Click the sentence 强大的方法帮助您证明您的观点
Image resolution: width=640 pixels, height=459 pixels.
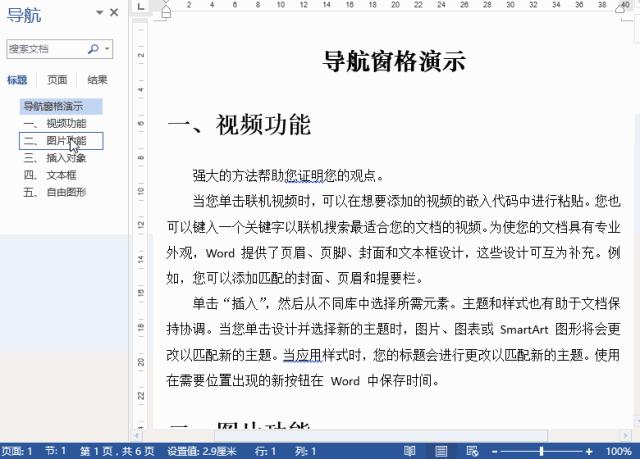click(288, 175)
